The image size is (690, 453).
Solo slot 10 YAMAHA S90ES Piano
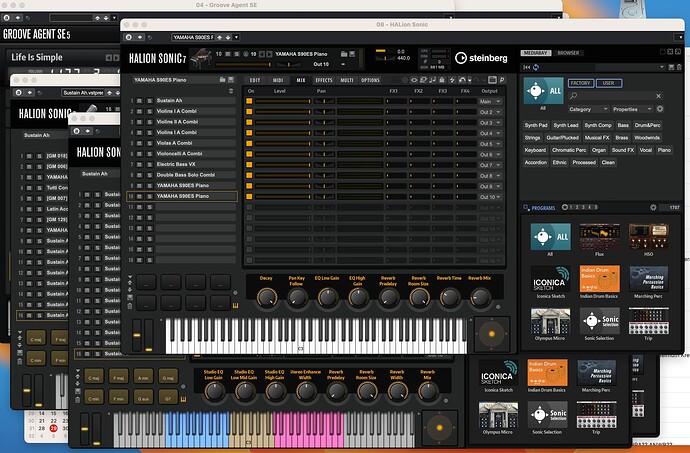(x=150, y=196)
